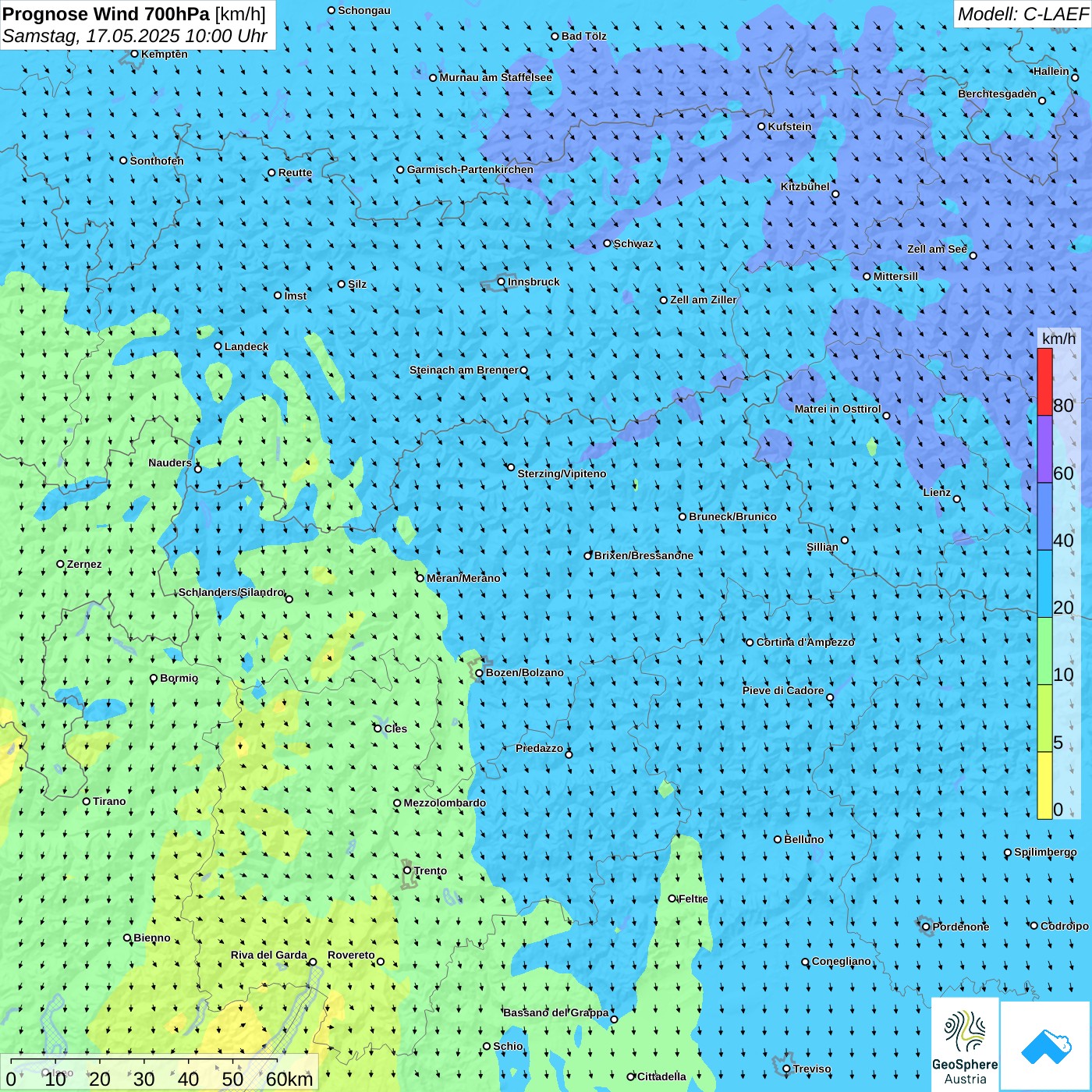Image resolution: width=1092 pixels, height=1092 pixels.
Task: Click the Steinach am Brenner label
Action: (464, 370)
